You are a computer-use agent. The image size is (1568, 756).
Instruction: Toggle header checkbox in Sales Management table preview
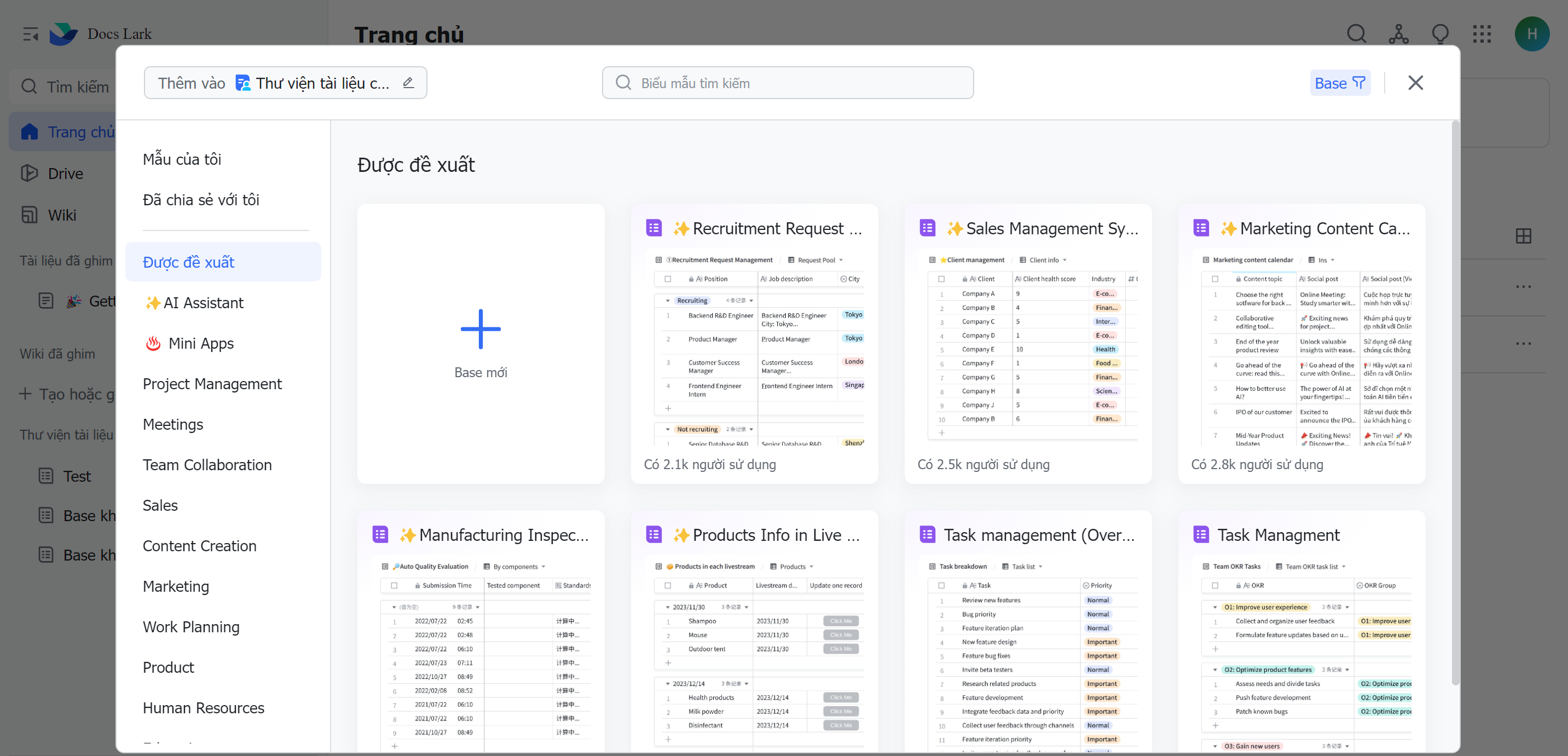pyautogui.click(x=941, y=279)
